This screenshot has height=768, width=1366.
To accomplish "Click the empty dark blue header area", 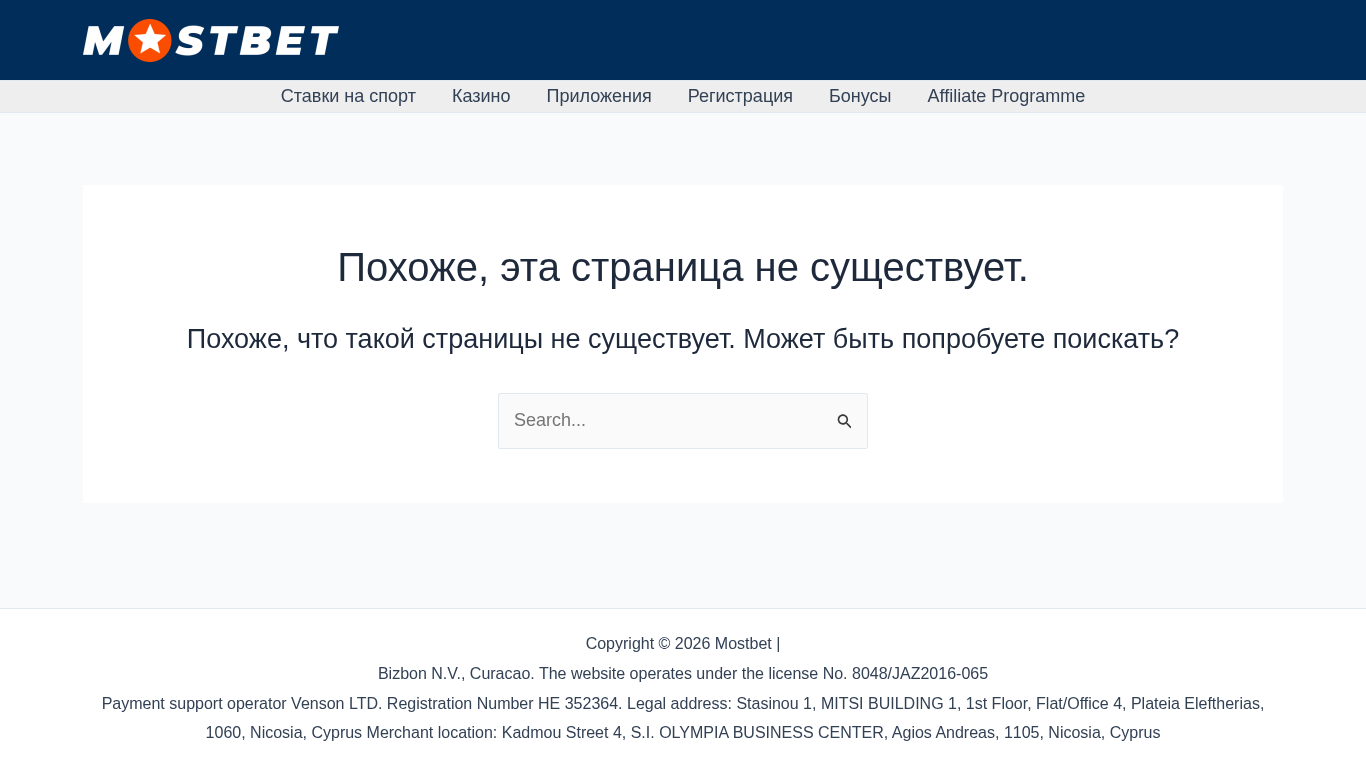I will tap(850, 40).
